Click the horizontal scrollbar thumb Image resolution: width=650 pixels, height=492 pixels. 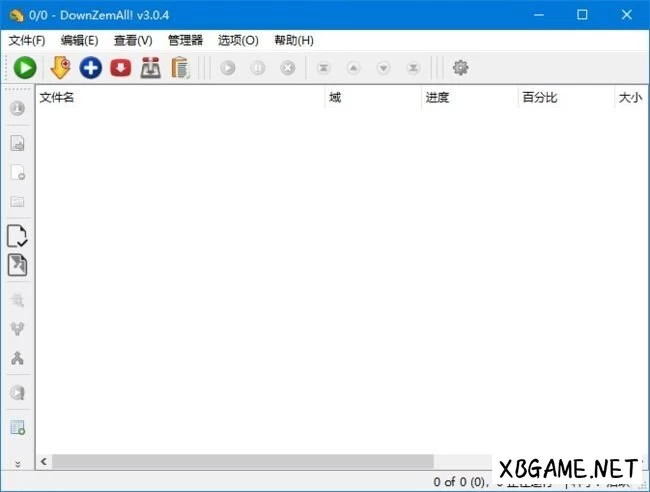click(240, 462)
